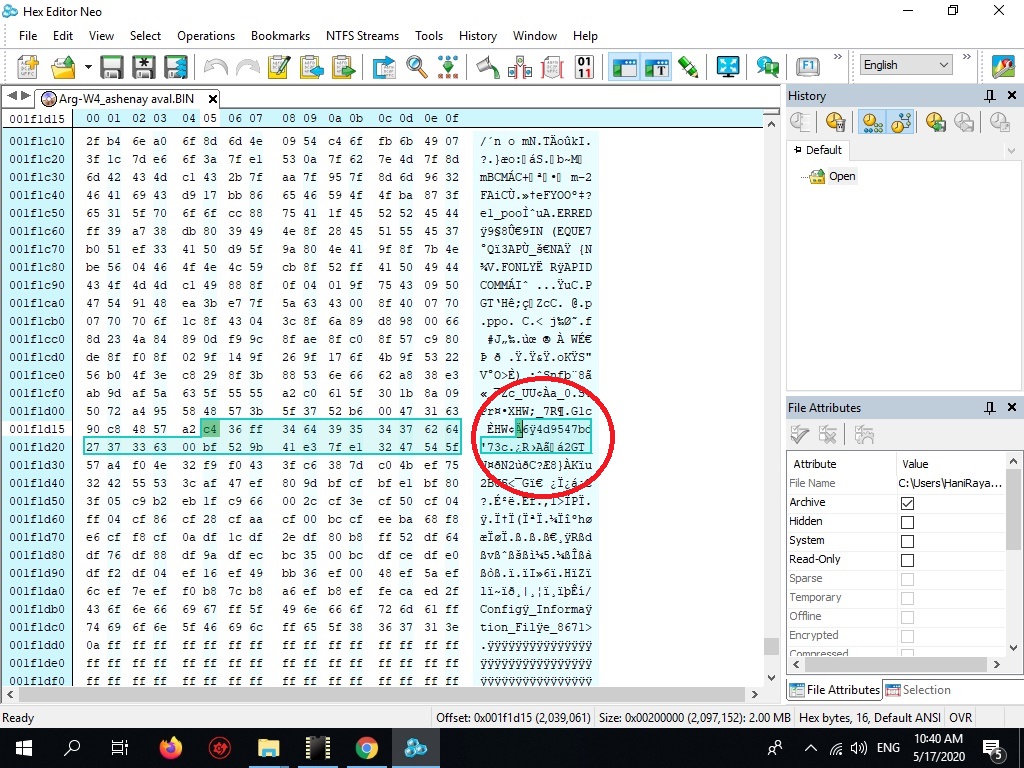Viewport: 1024px width, 768px height.
Task: Check the Temporary attribute checkbox
Action: 907,598
